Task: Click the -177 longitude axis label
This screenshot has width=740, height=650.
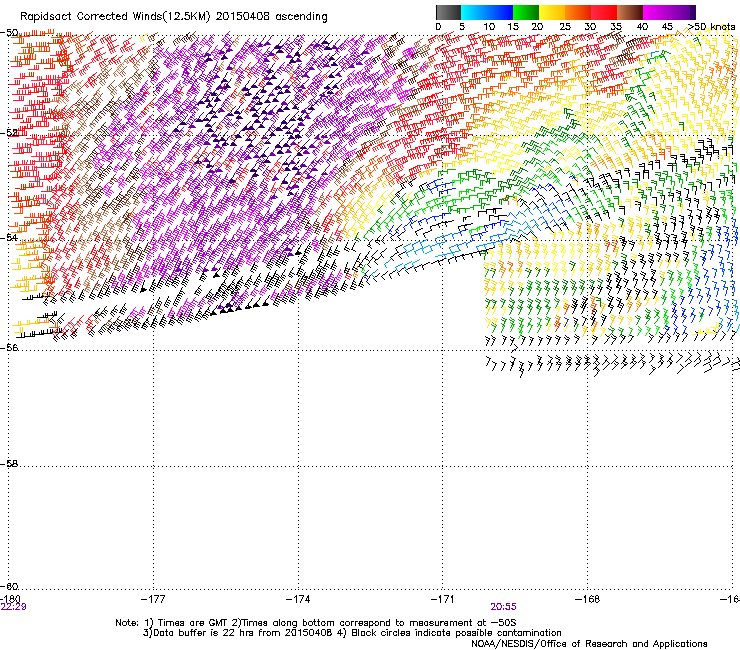Action: pos(153,599)
